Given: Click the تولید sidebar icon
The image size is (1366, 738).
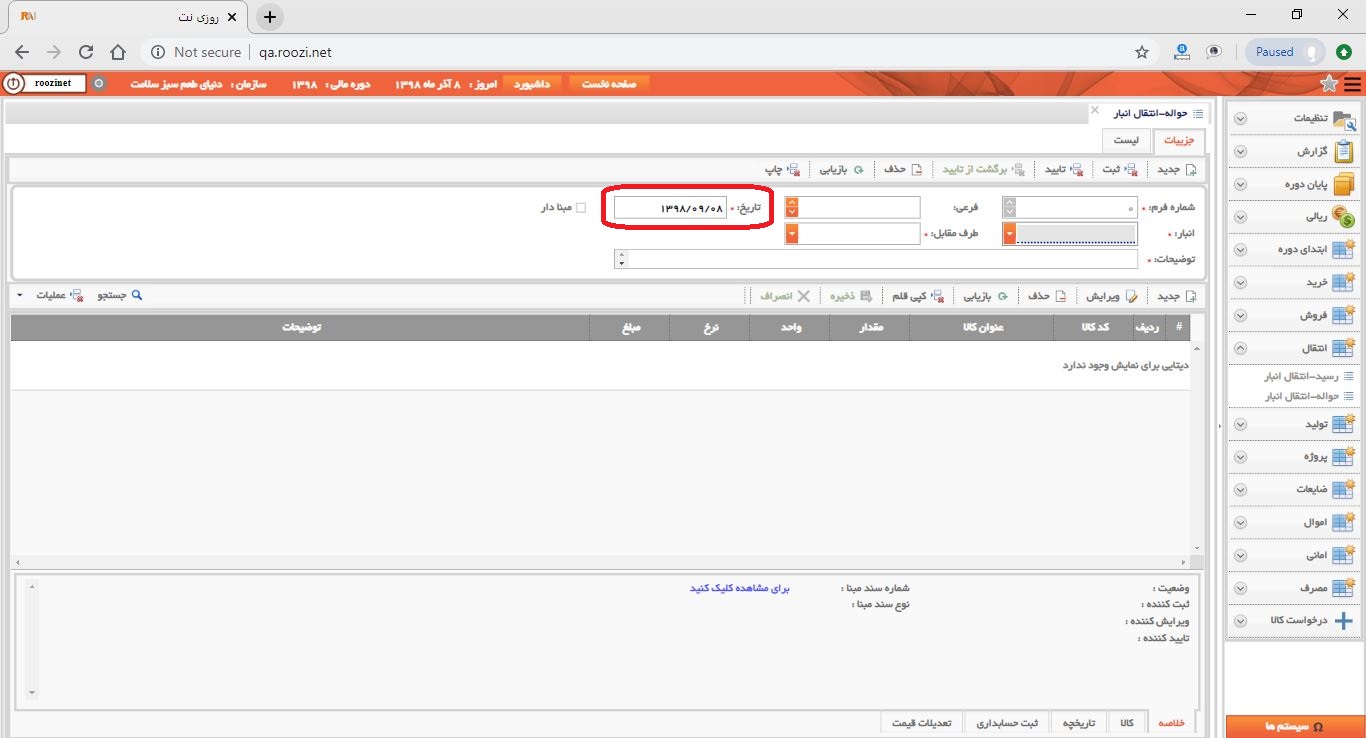Looking at the screenshot, I should pyautogui.click(x=1344, y=424).
